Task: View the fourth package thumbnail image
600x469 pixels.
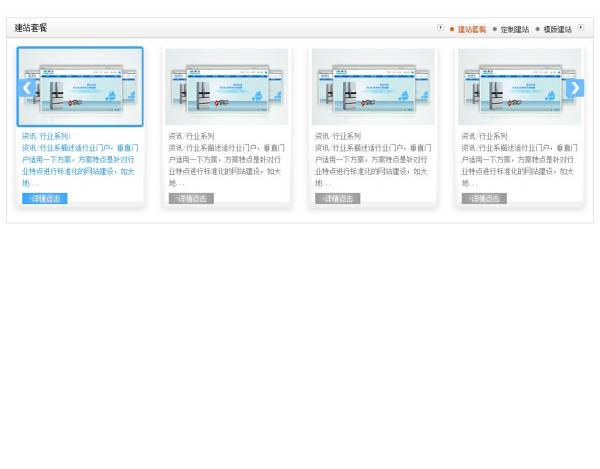Action: click(x=519, y=87)
